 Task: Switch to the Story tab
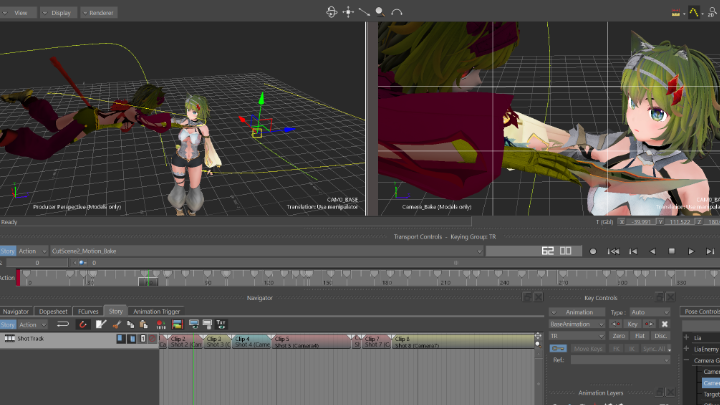tap(116, 311)
